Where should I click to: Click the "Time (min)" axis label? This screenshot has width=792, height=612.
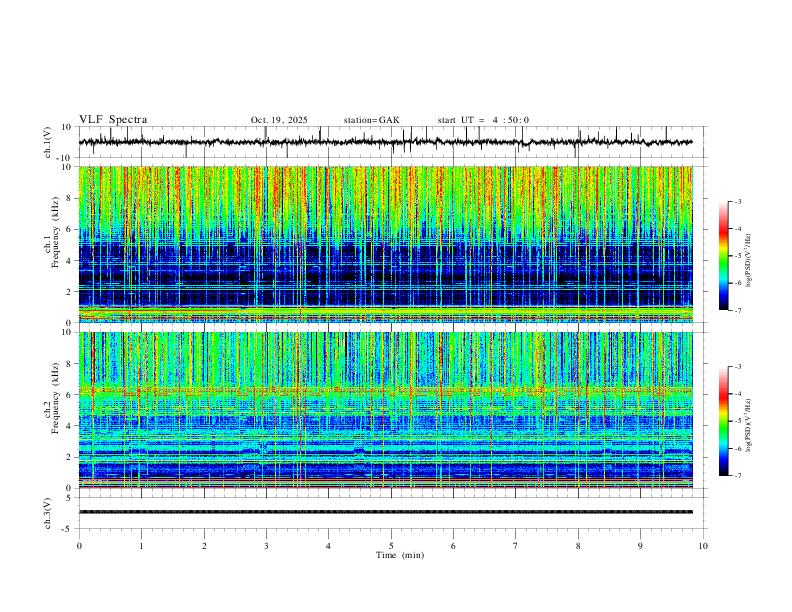pos(400,555)
